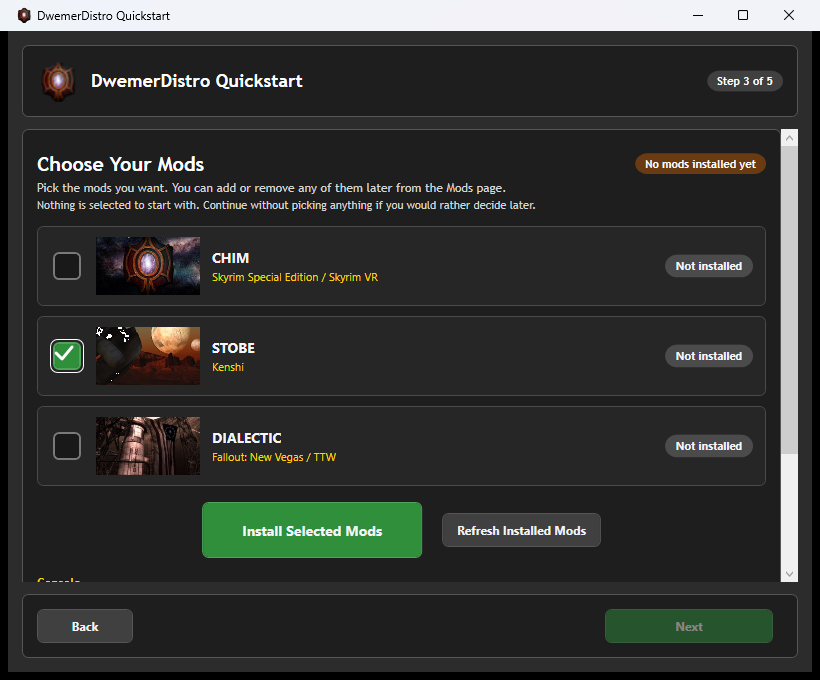Click the DwemerDistro title bar app icon
820x680 pixels.
pyautogui.click(x=24, y=15)
